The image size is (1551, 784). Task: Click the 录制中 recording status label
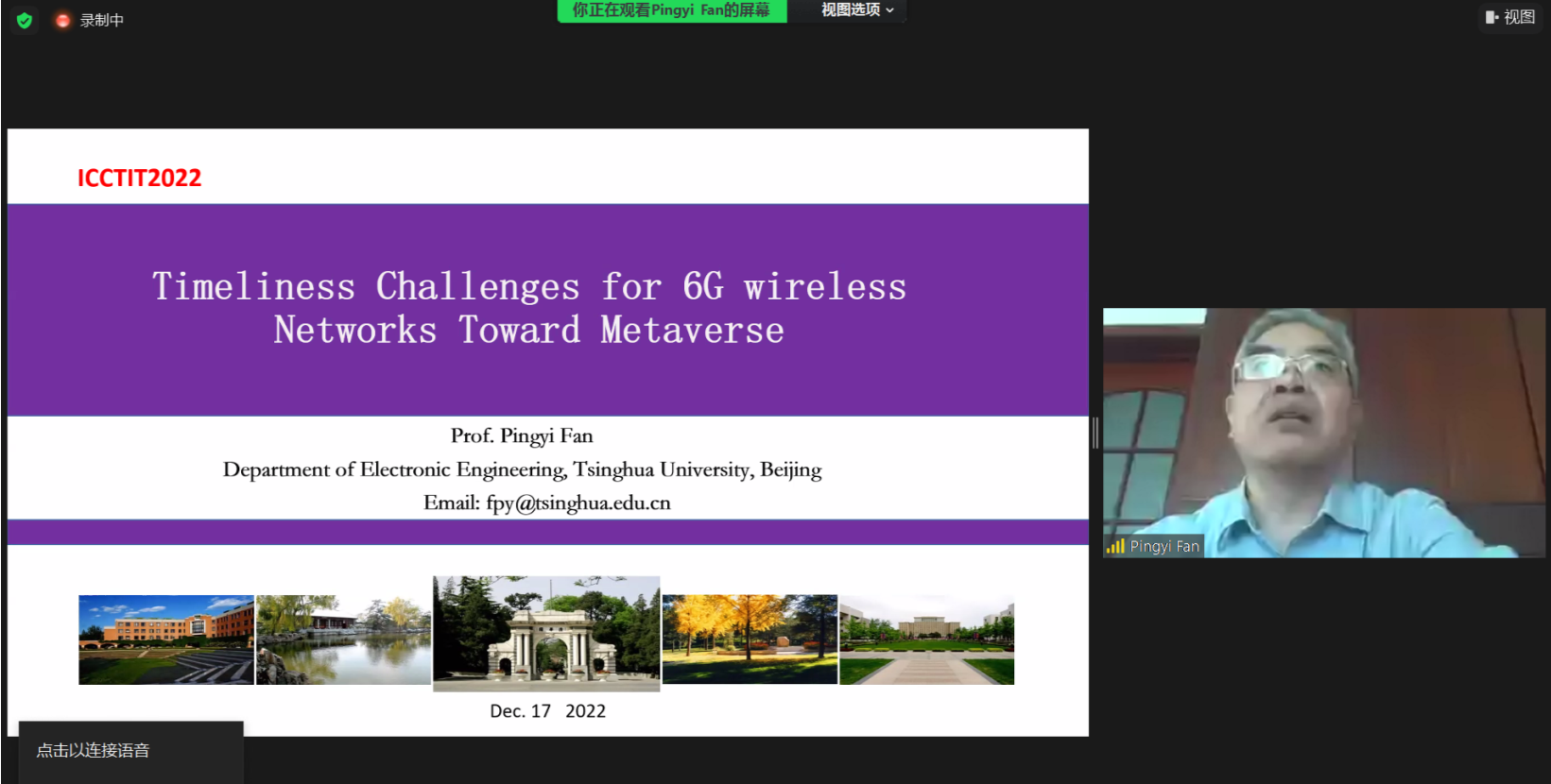pos(102,20)
